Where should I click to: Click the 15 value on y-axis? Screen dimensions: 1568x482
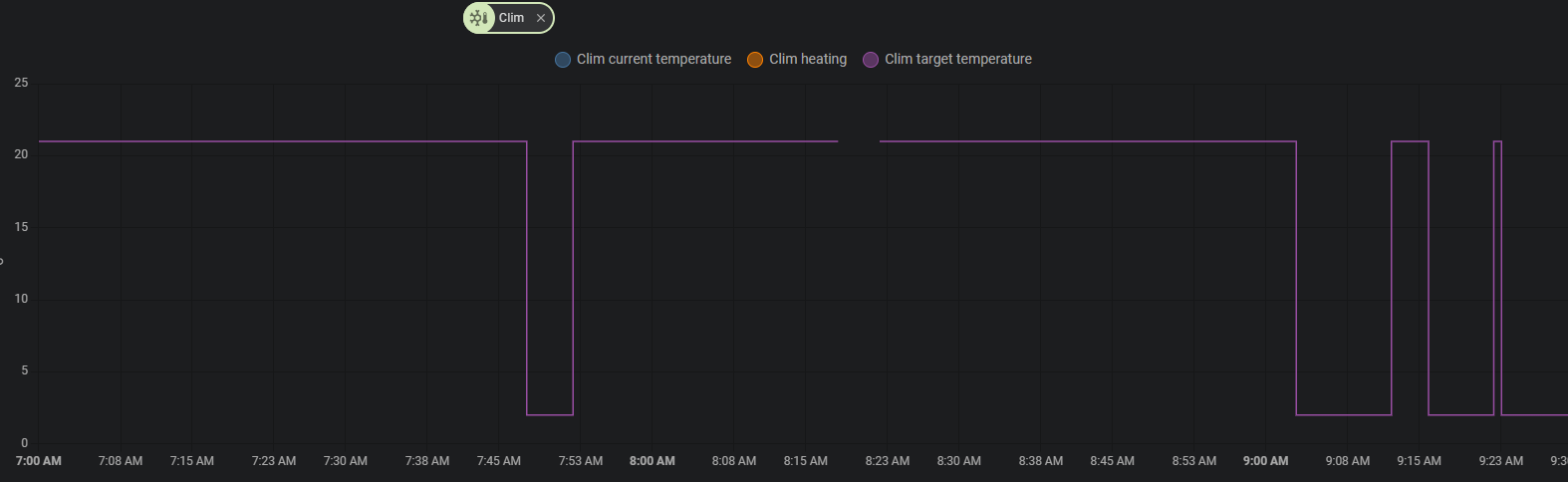[x=21, y=227]
